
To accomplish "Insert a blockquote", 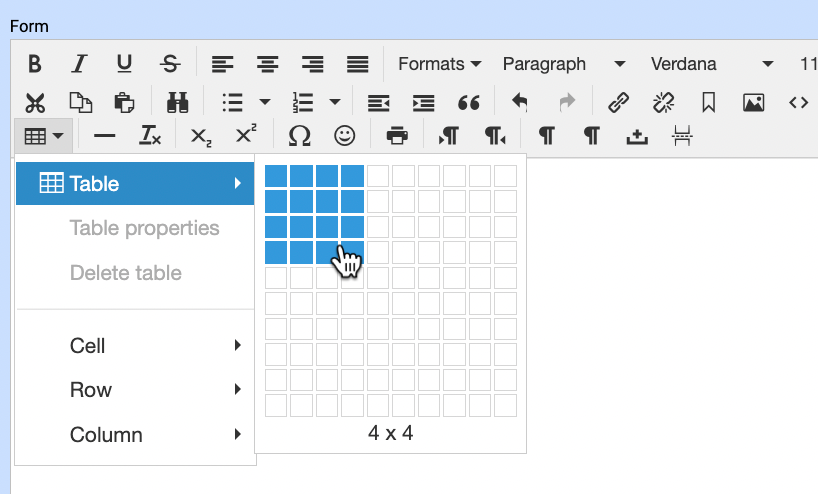I will (468, 102).
